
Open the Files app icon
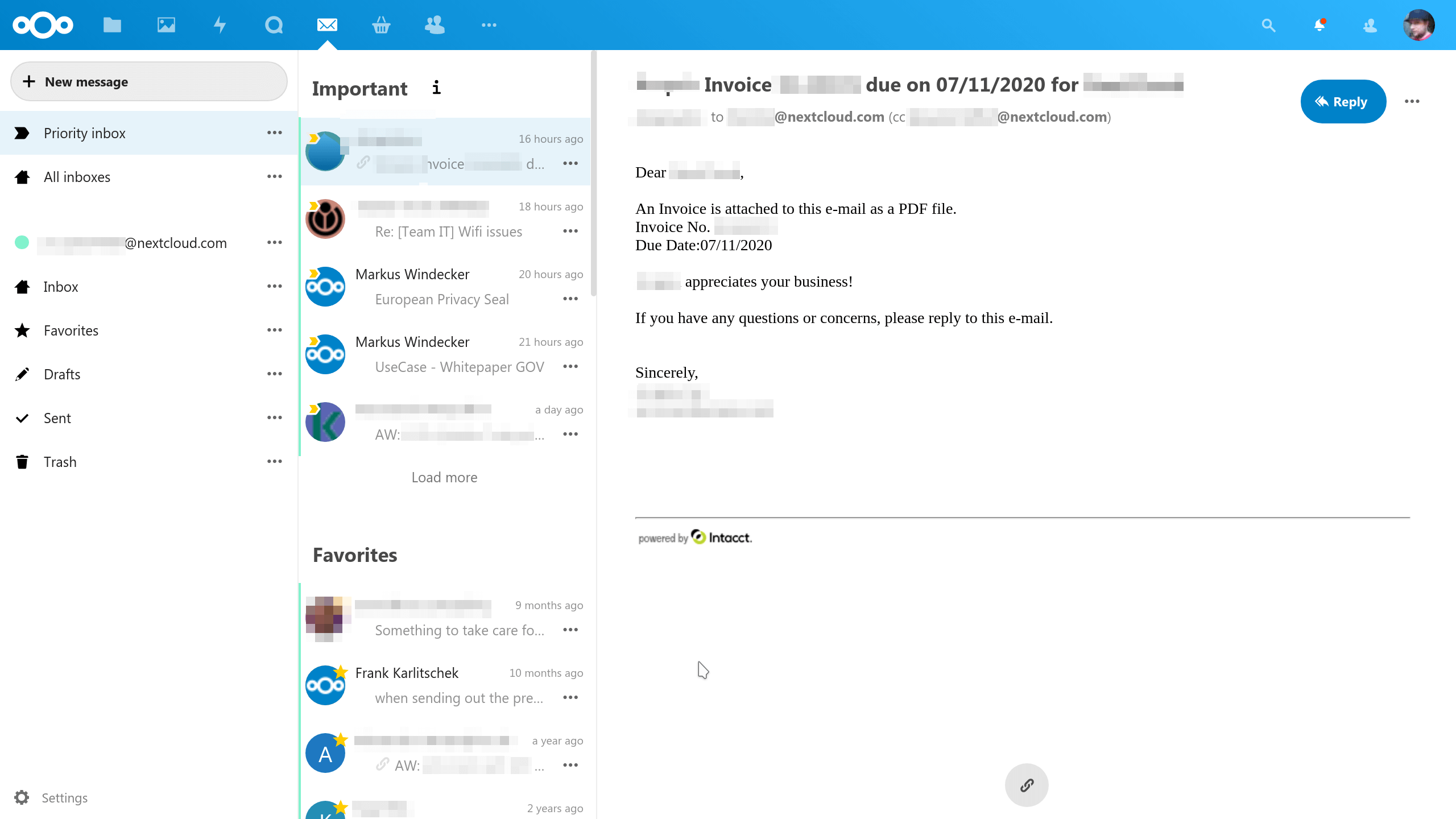112,25
